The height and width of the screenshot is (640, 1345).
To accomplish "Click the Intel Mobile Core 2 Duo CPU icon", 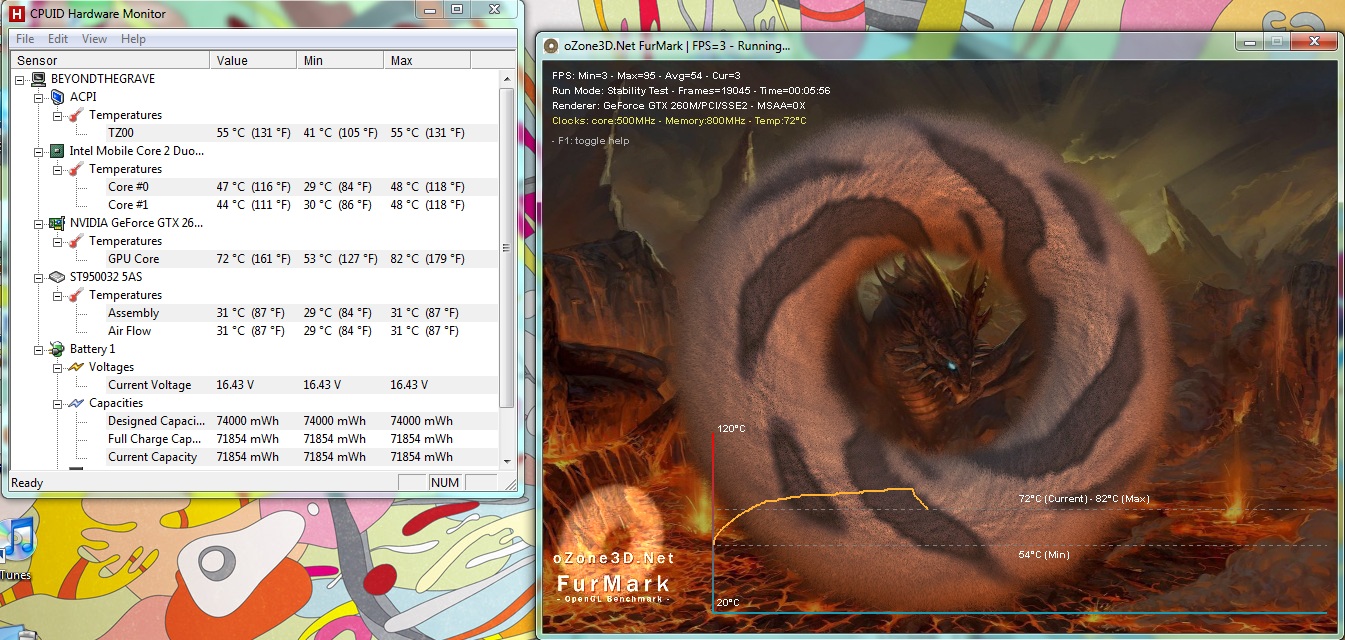I will [57, 151].
